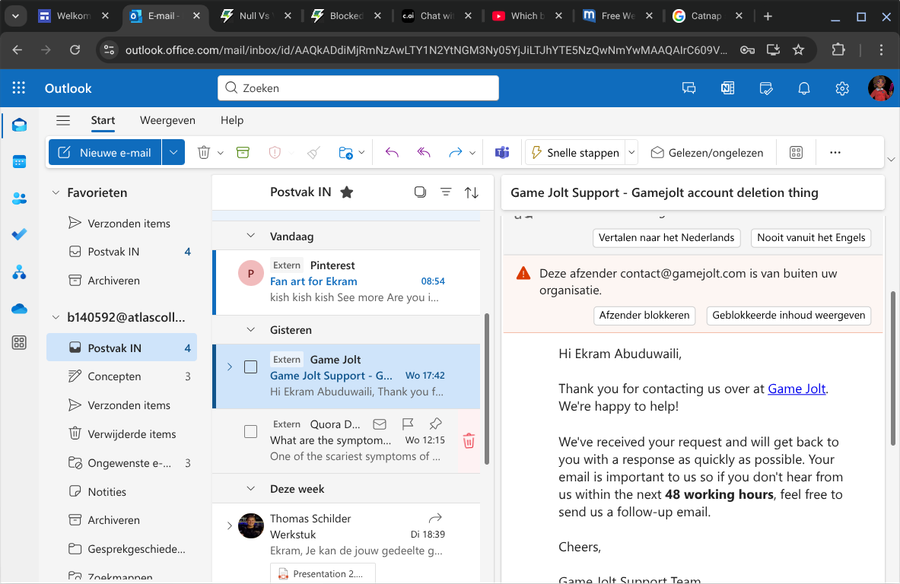
Task: Collapse the Gisteren group
Action: [251, 330]
